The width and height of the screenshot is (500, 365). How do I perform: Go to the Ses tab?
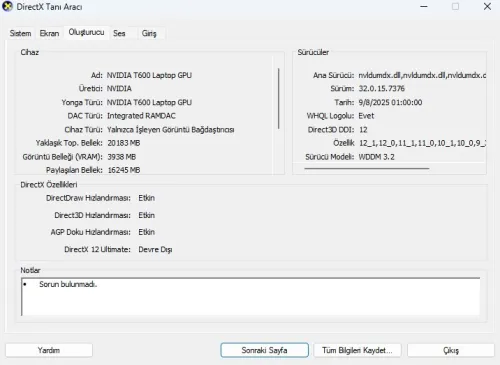point(119,33)
